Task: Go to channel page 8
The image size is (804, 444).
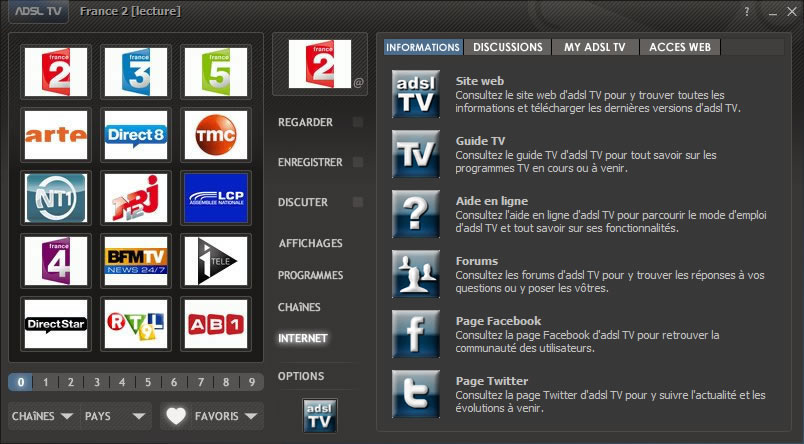Action: click(226, 382)
